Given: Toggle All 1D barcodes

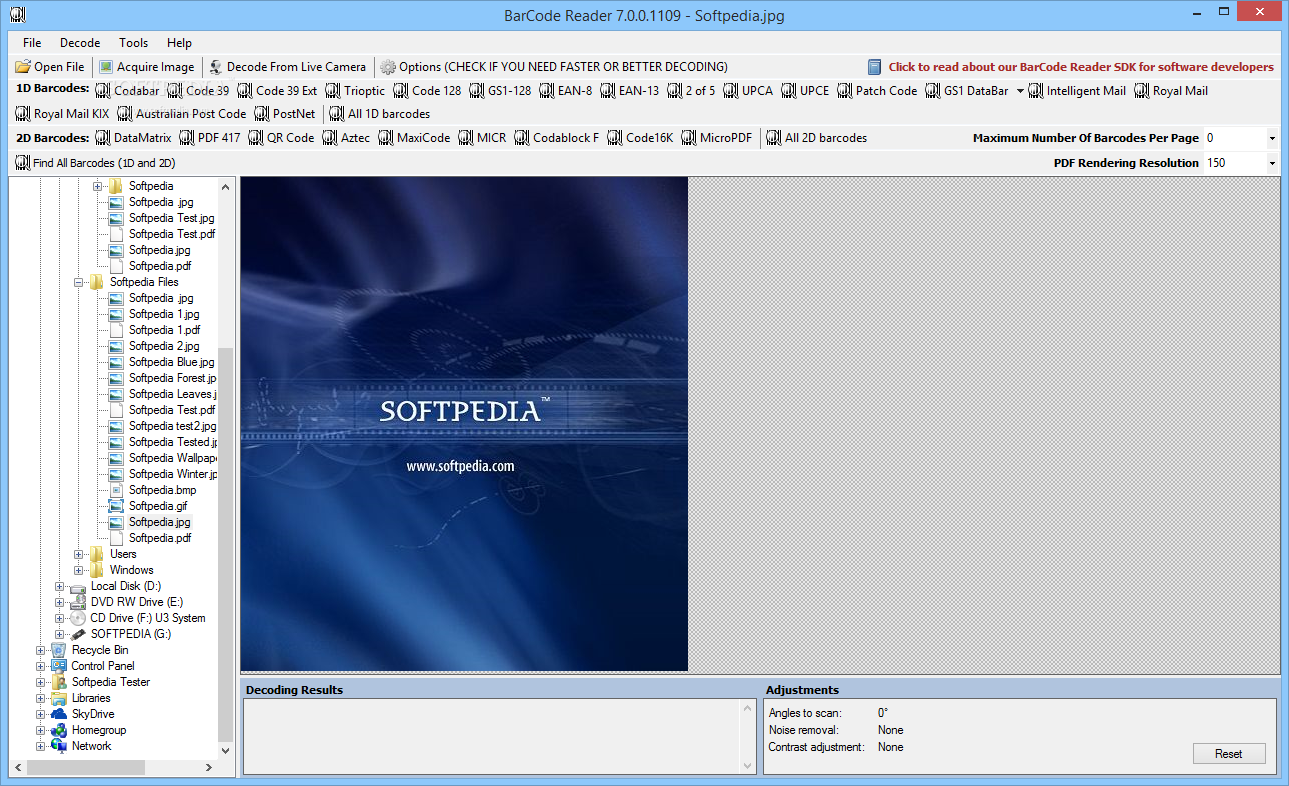Looking at the screenshot, I should [380, 113].
